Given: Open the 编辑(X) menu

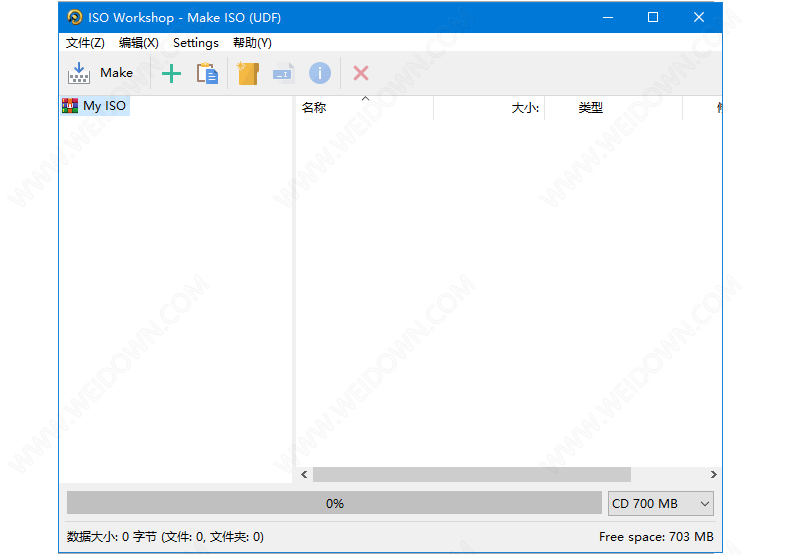Looking at the screenshot, I should tap(139, 43).
